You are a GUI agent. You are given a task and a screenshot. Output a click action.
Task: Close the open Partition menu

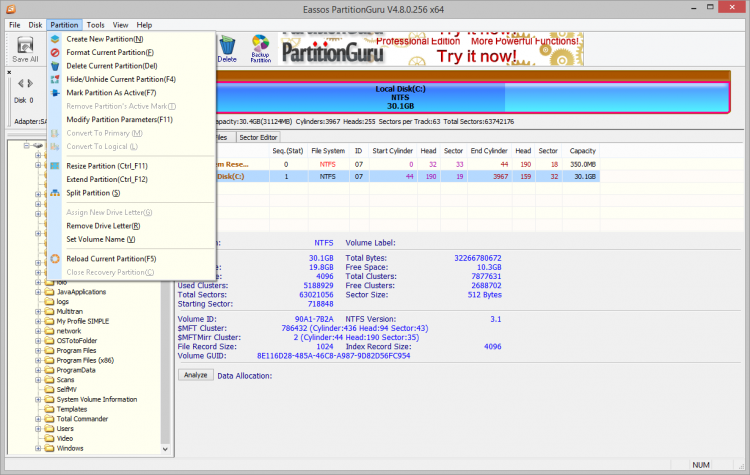tap(64, 25)
